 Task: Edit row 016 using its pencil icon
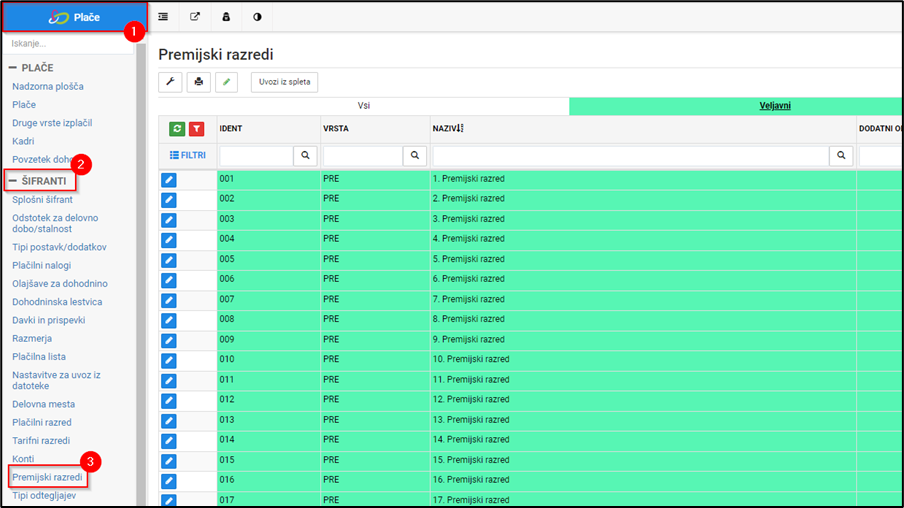point(169,481)
